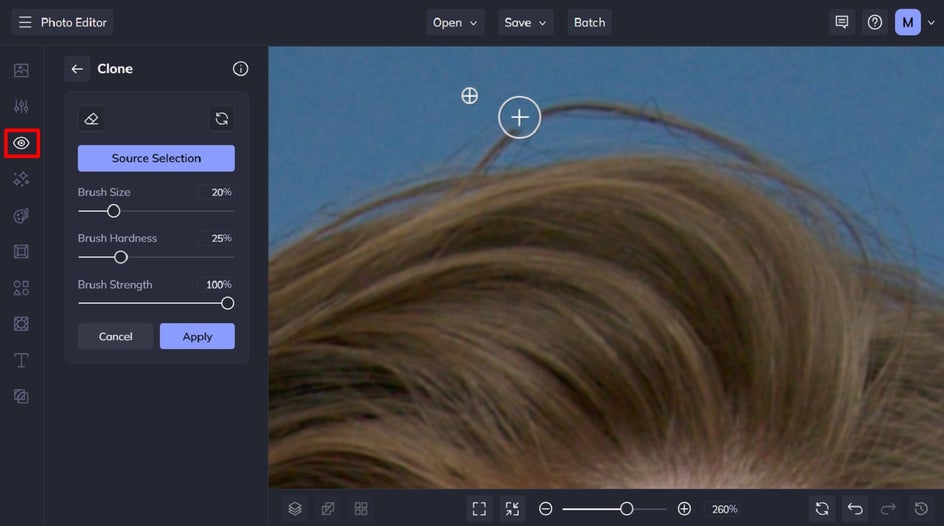Open the Artsy palette sidebar icon
The width and height of the screenshot is (944, 526).
21,215
